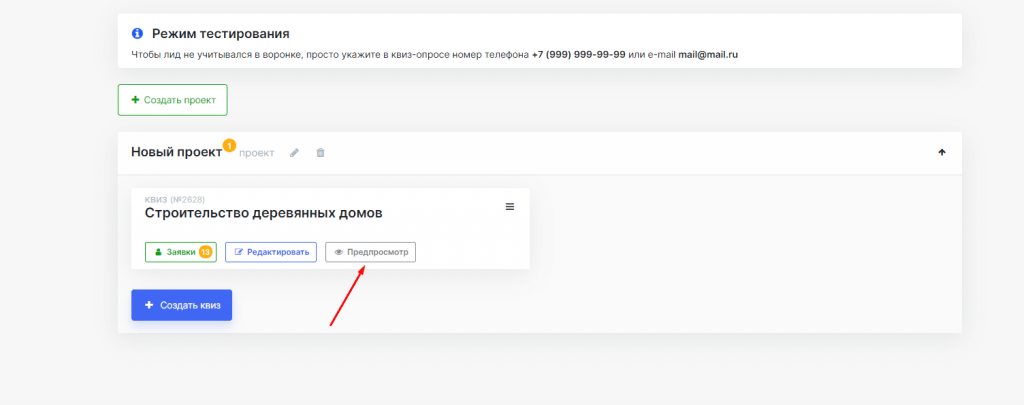Click the quiz title Строительство деревянных домов

click(x=263, y=213)
